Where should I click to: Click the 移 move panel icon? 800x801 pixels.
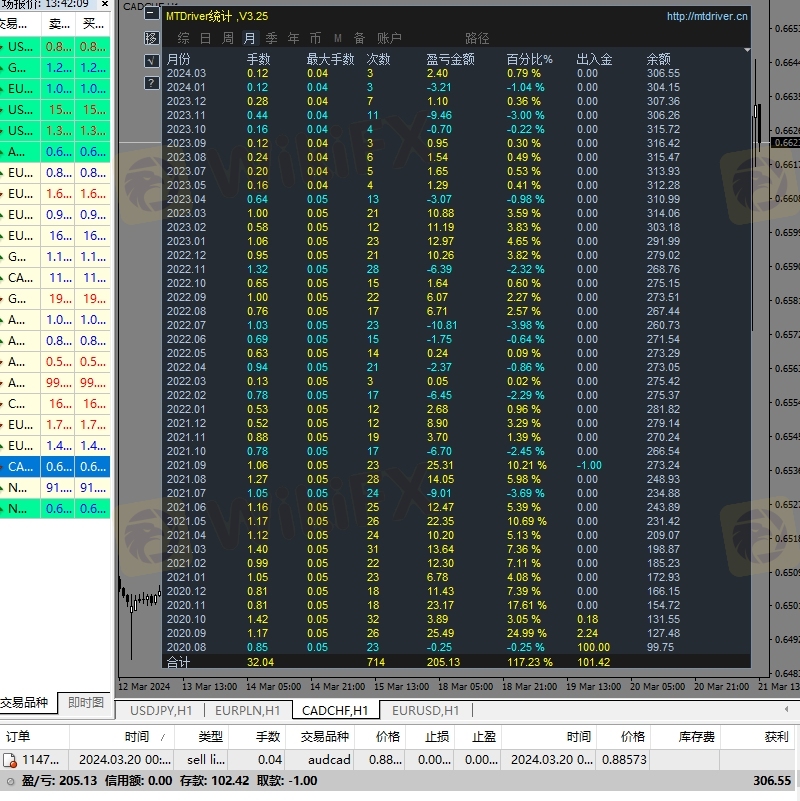152,38
